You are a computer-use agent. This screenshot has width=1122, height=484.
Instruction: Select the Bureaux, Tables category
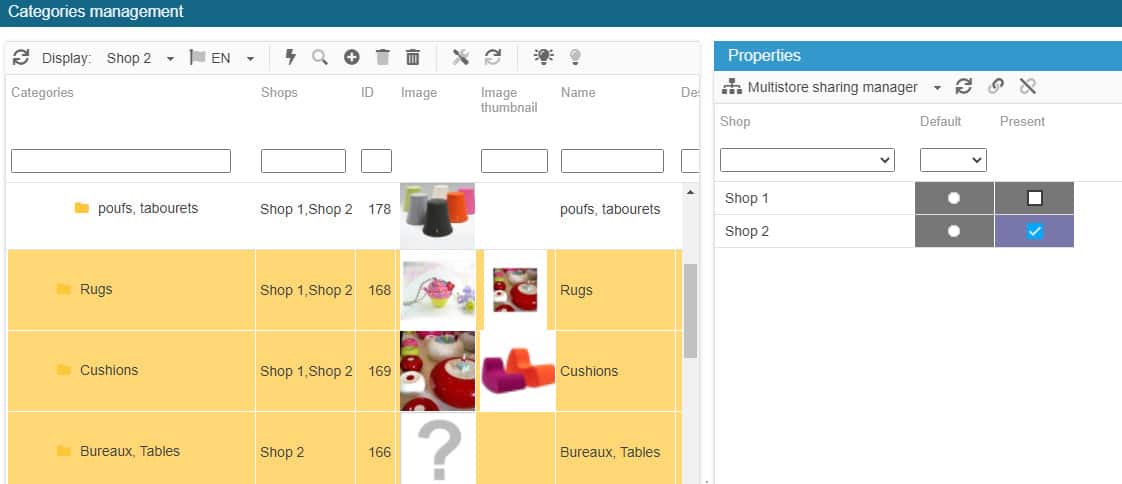tap(130, 451)
